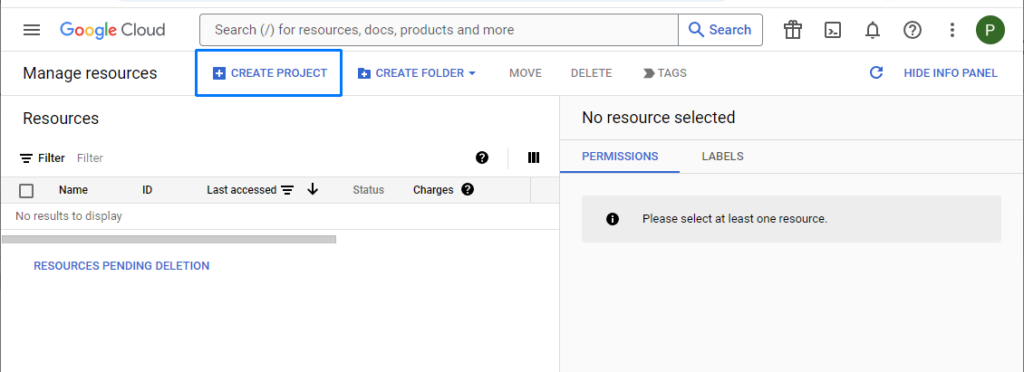Open the gift box free trial icon
The height and width of the screenshot is (372, 1024).
pos(793,30)
